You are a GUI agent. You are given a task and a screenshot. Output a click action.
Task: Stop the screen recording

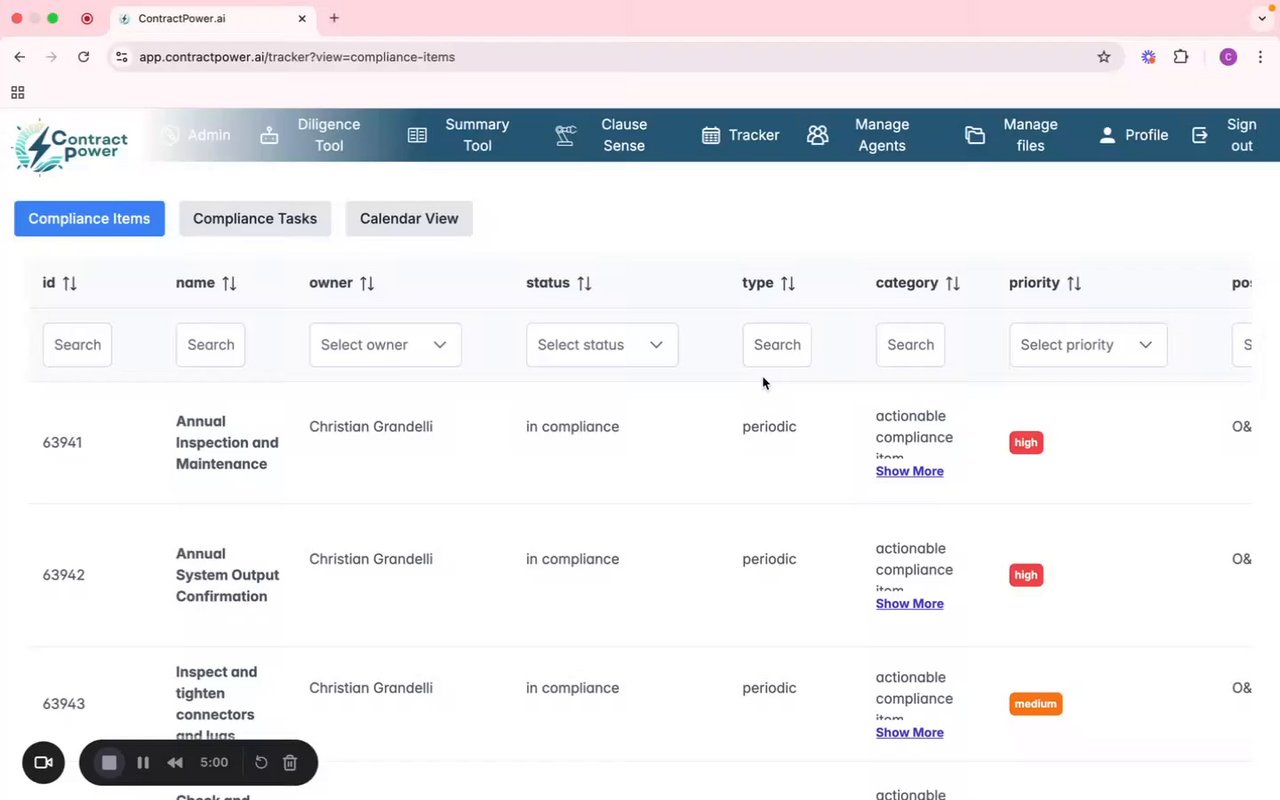tap(109, 763)
